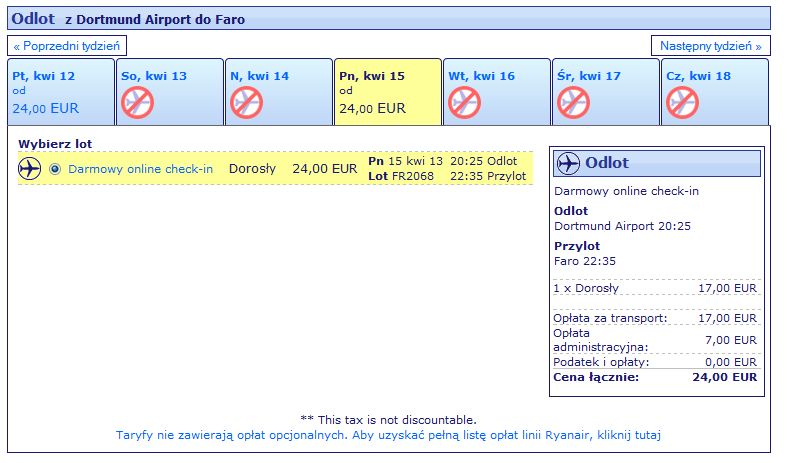Click 1 x Dorosły line in summary

(657, 288)
